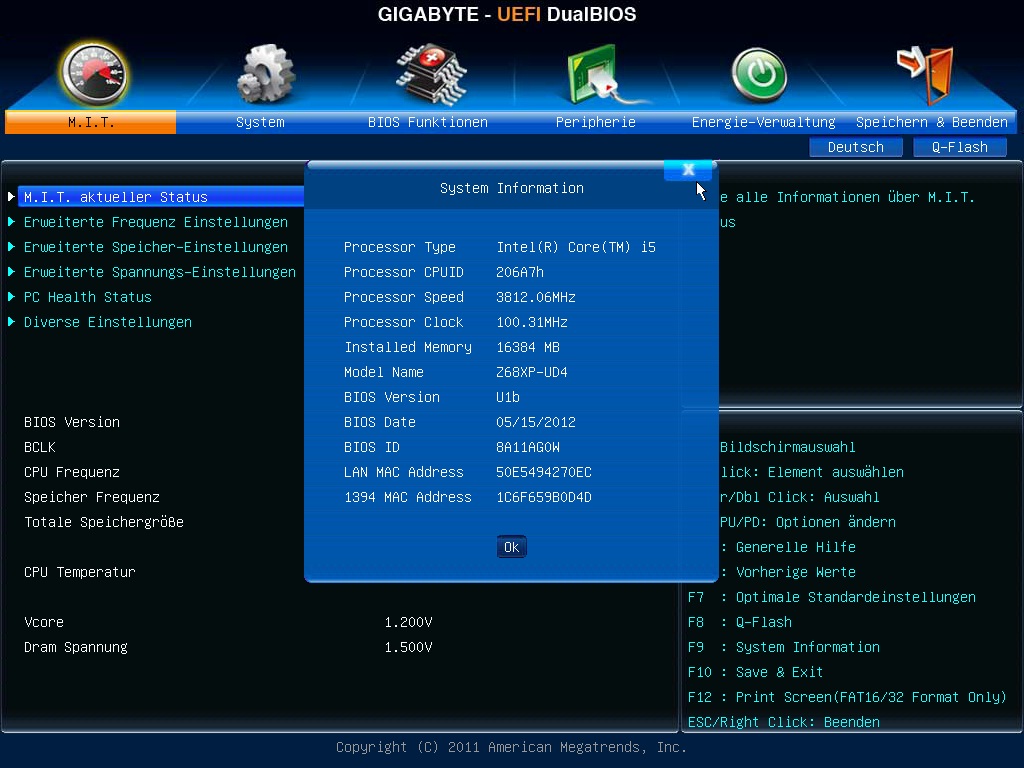
Task: Open the BIOS Funktionen tab
Action: [x=428, y=122]
